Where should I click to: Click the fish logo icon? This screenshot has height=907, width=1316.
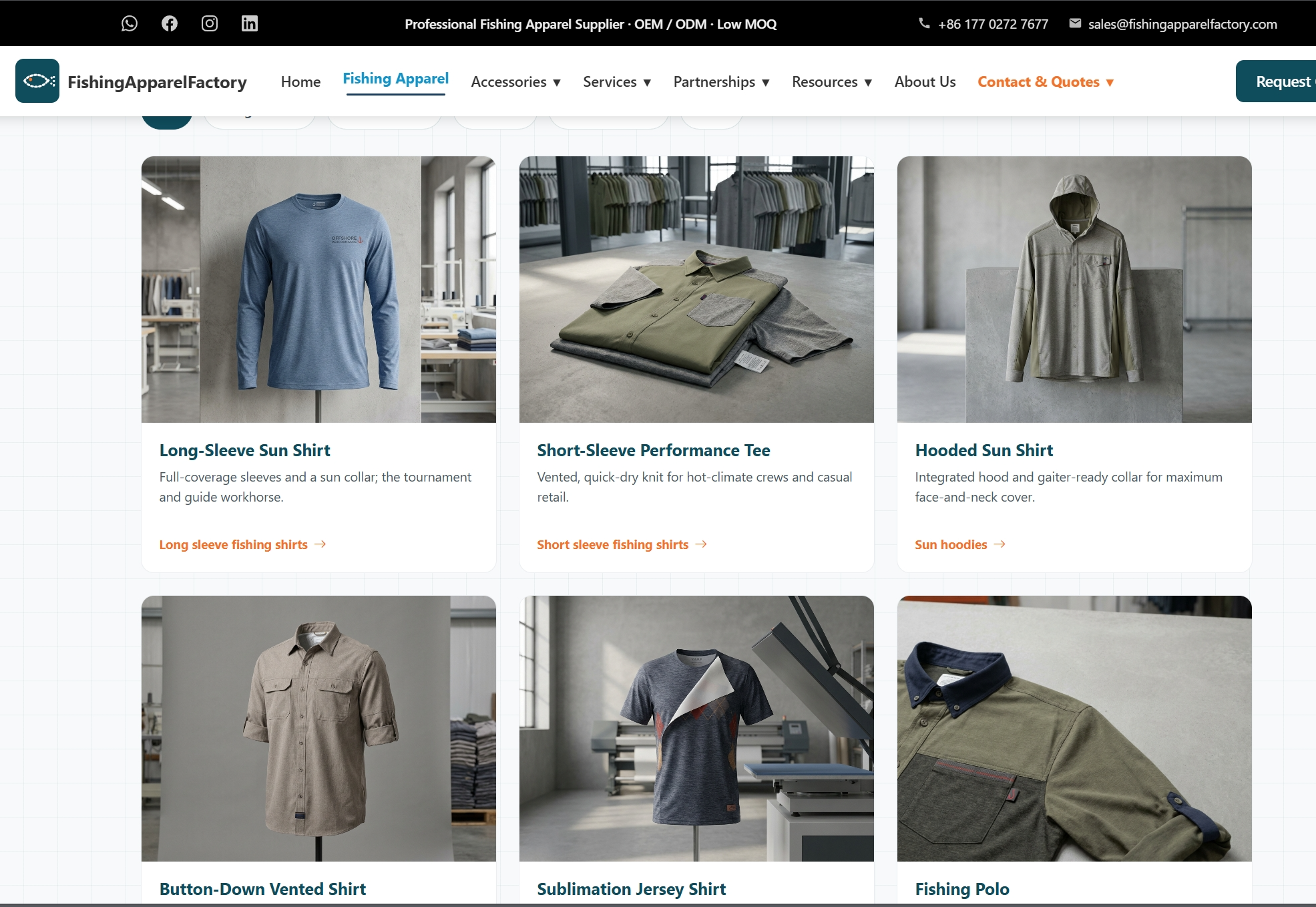point(37,81)
